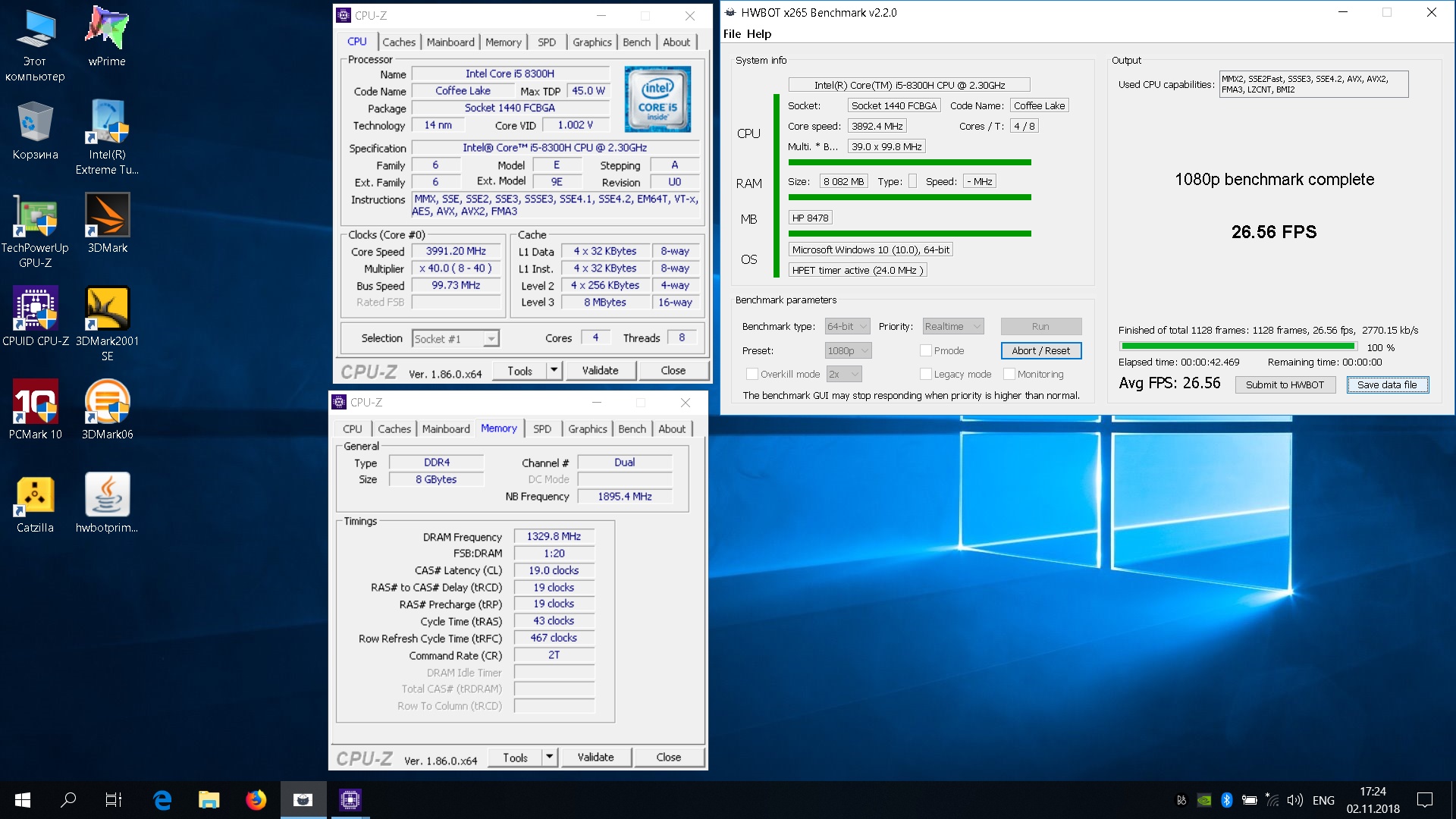This screenshot has width=1456, height=819.
Task: Click the NVIDIA tray icon
Action: 1203,800
